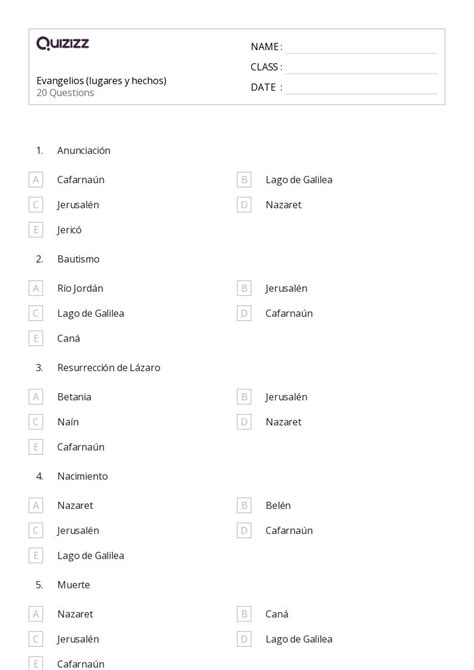This screenshot has height=670, width=474.
Task: Check option E Caná under Bautismo
Action: [x=36, y=338]
